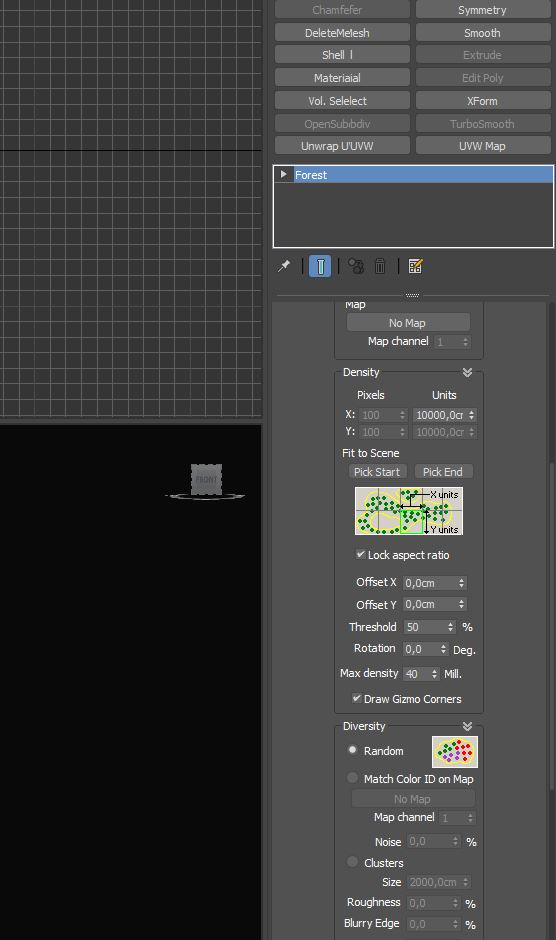The height and width of the screenshot is (940, 556).
Task: Click the Chamfer modifier button
Action: (x=342, y=10)
